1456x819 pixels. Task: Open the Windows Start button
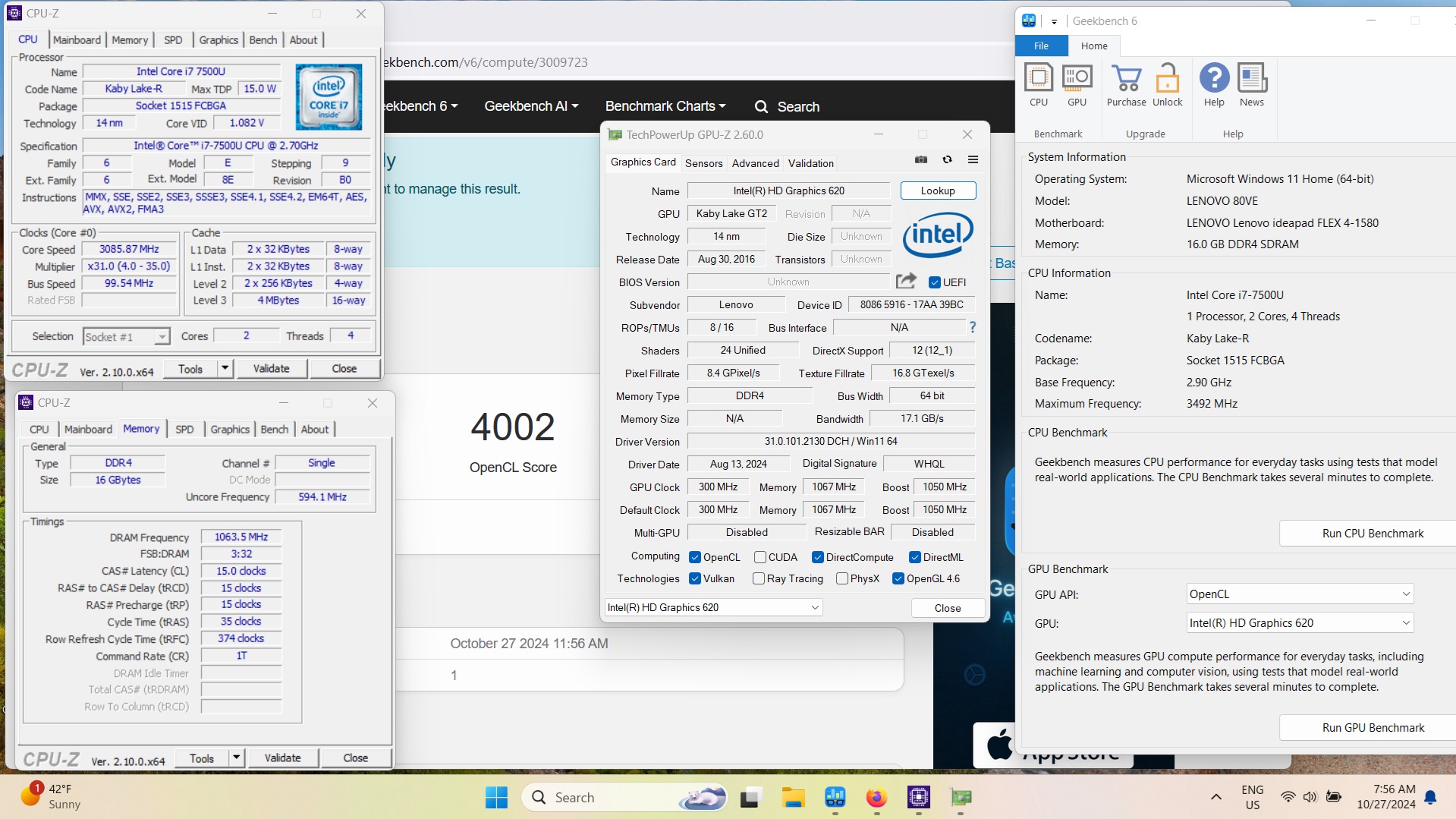point(496,797)
